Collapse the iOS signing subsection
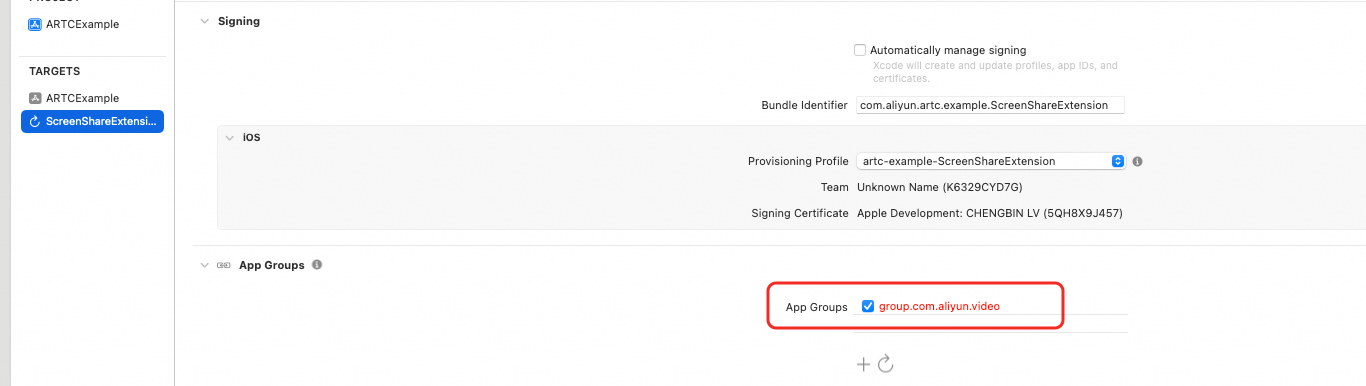 pyautogui.click(x=229, y=137)
